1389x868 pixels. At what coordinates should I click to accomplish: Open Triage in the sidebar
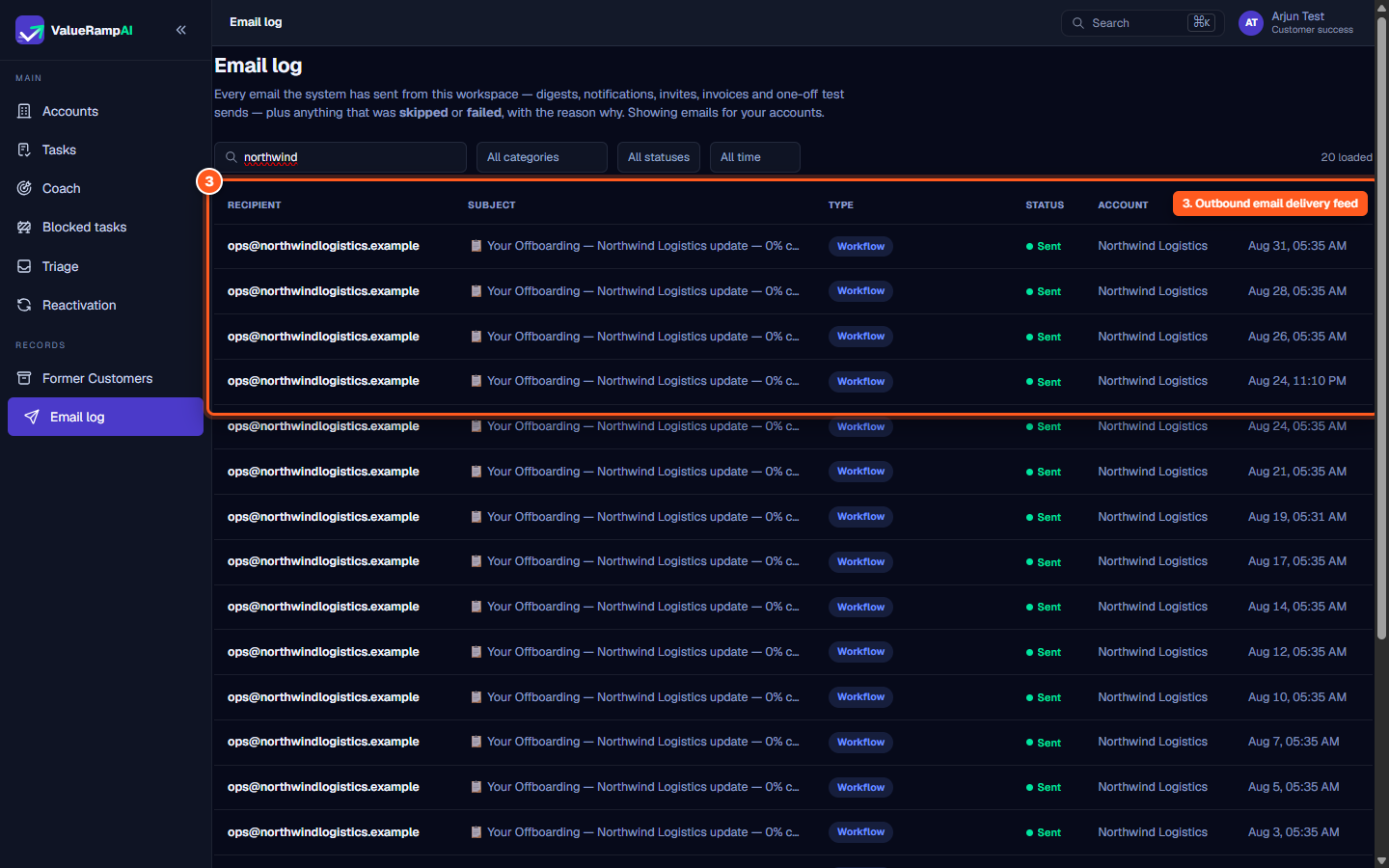106,266
